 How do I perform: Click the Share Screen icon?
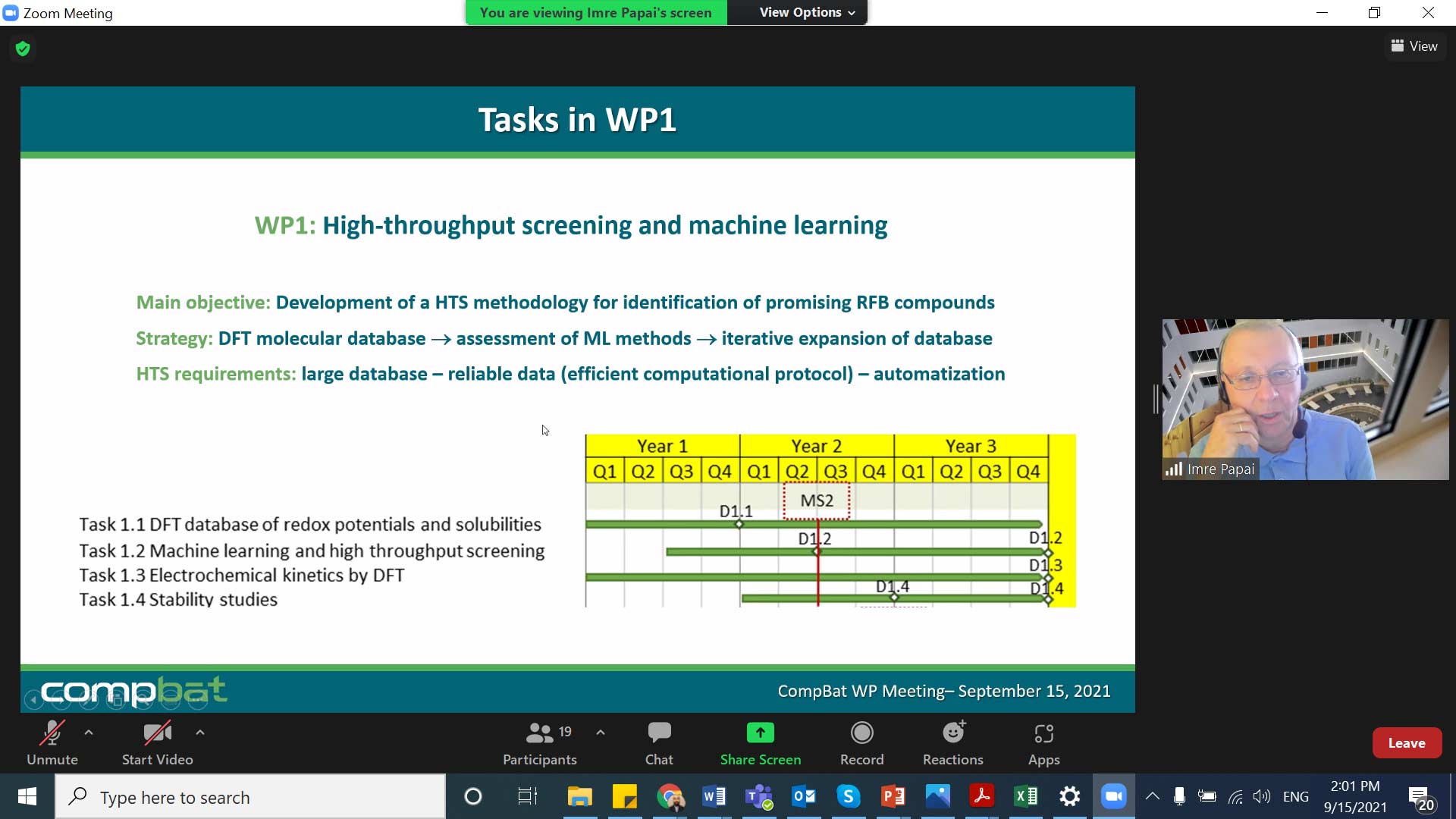pyautogui.click(x=760, y=733)
